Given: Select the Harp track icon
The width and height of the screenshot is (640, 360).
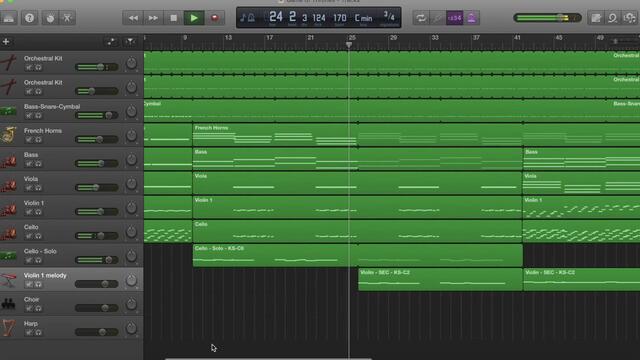Looking at the screenshot, I should pos(9,328).
